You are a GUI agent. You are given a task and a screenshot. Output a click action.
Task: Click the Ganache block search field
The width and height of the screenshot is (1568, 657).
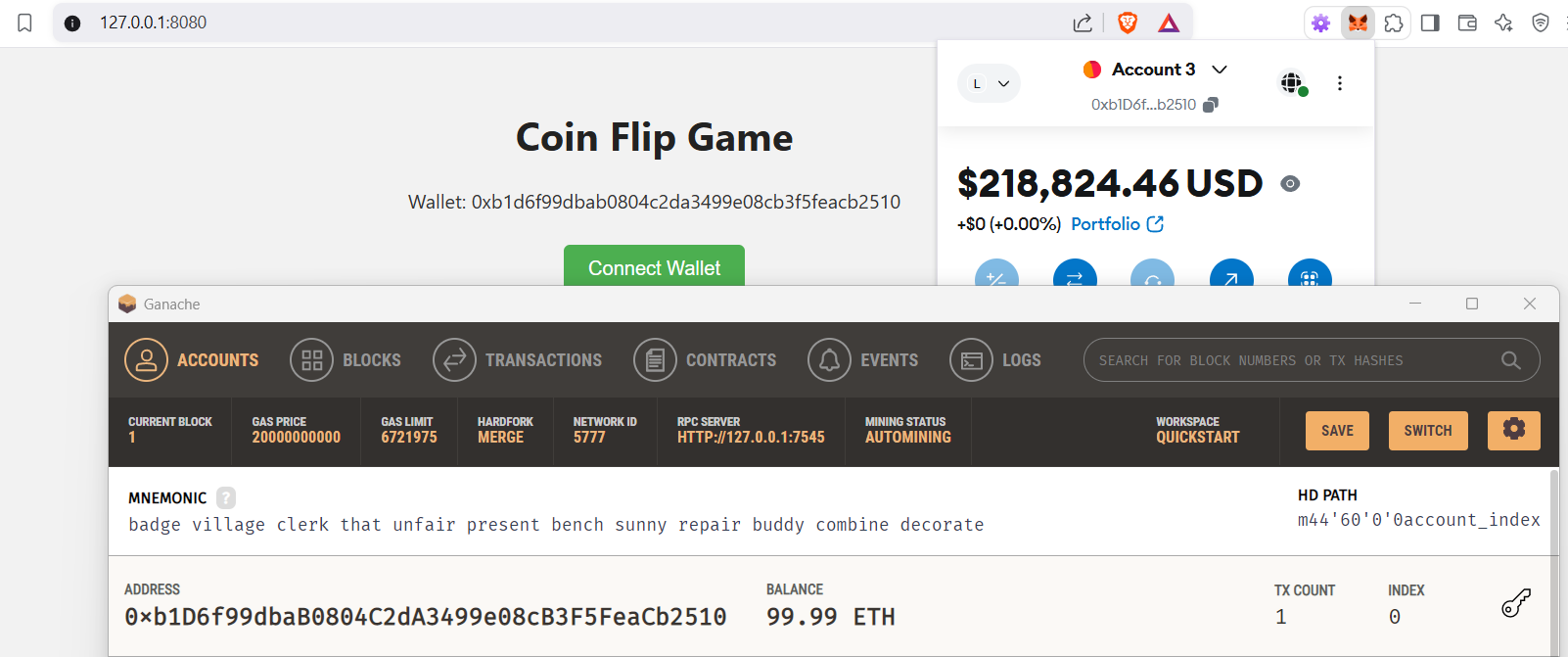click(x=1292, y=359)
